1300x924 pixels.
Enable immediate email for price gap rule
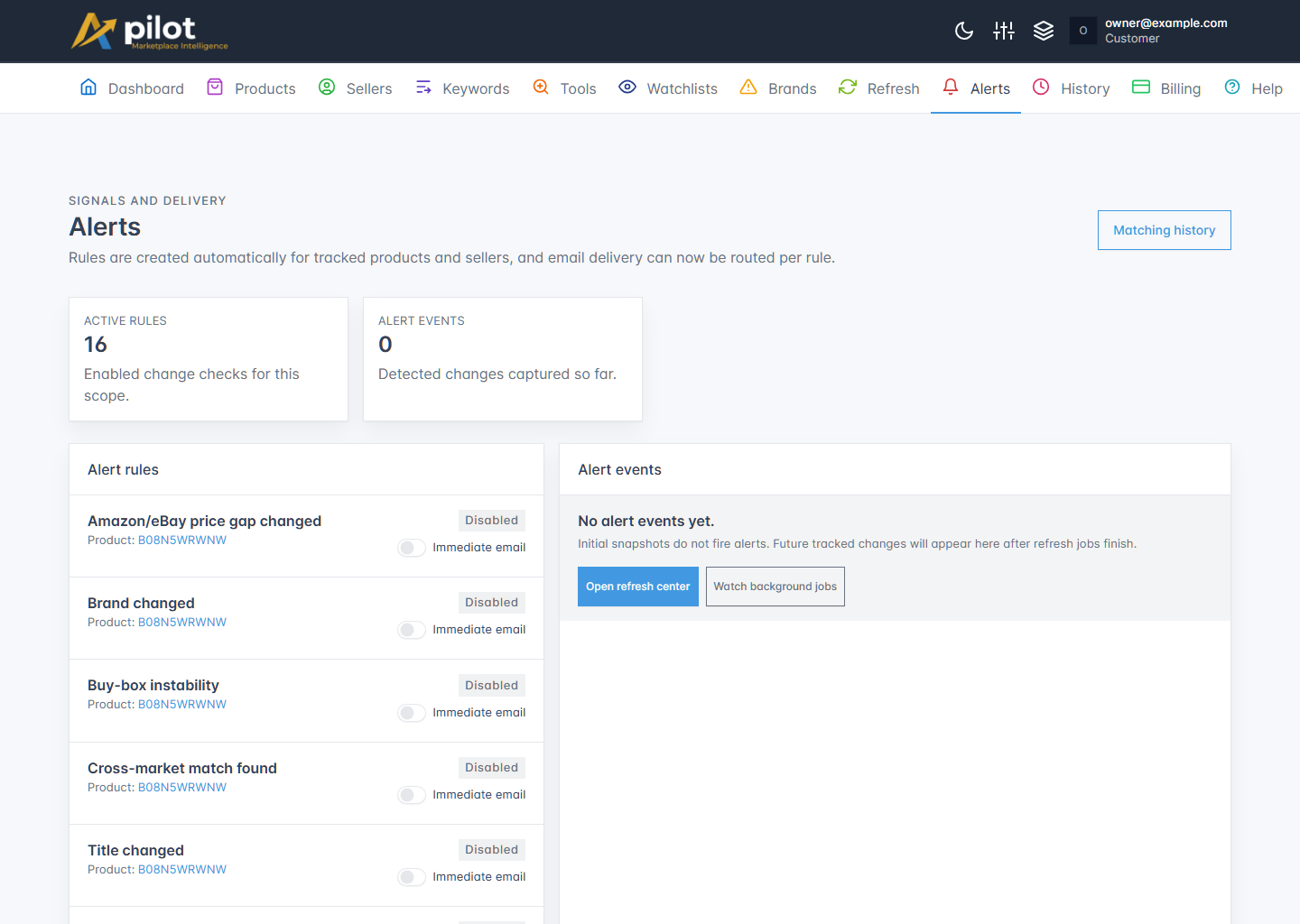pos(412,548)
